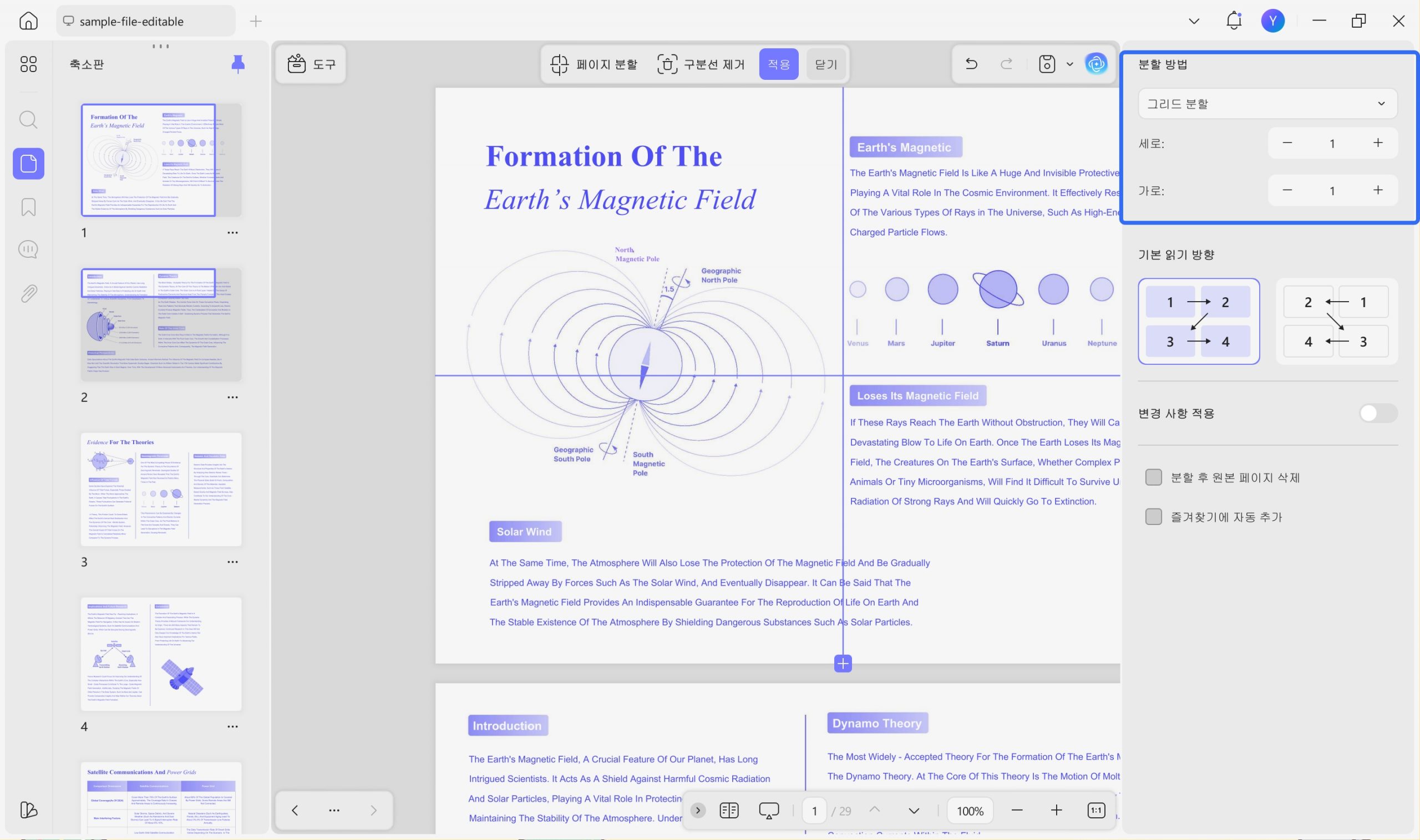Zoom out with minus button
1420x840 pixels.
(x=1017, y=811)
